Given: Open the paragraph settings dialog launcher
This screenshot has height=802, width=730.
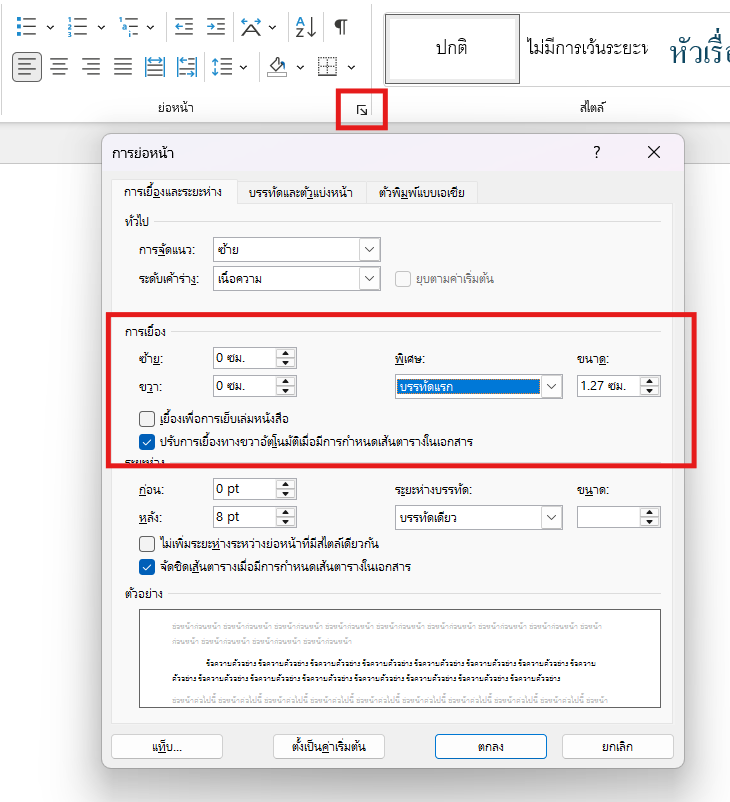Looking at the screenshot, I should (362, 110).
